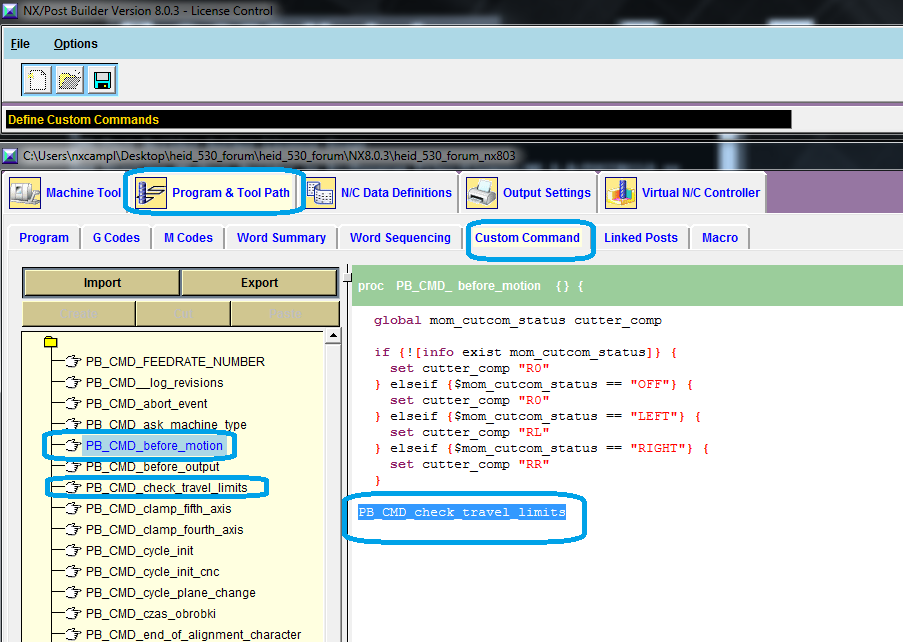Click the N/C Data Definitions icon
Viewport: 903px width, 642px height.
point(320,193)
